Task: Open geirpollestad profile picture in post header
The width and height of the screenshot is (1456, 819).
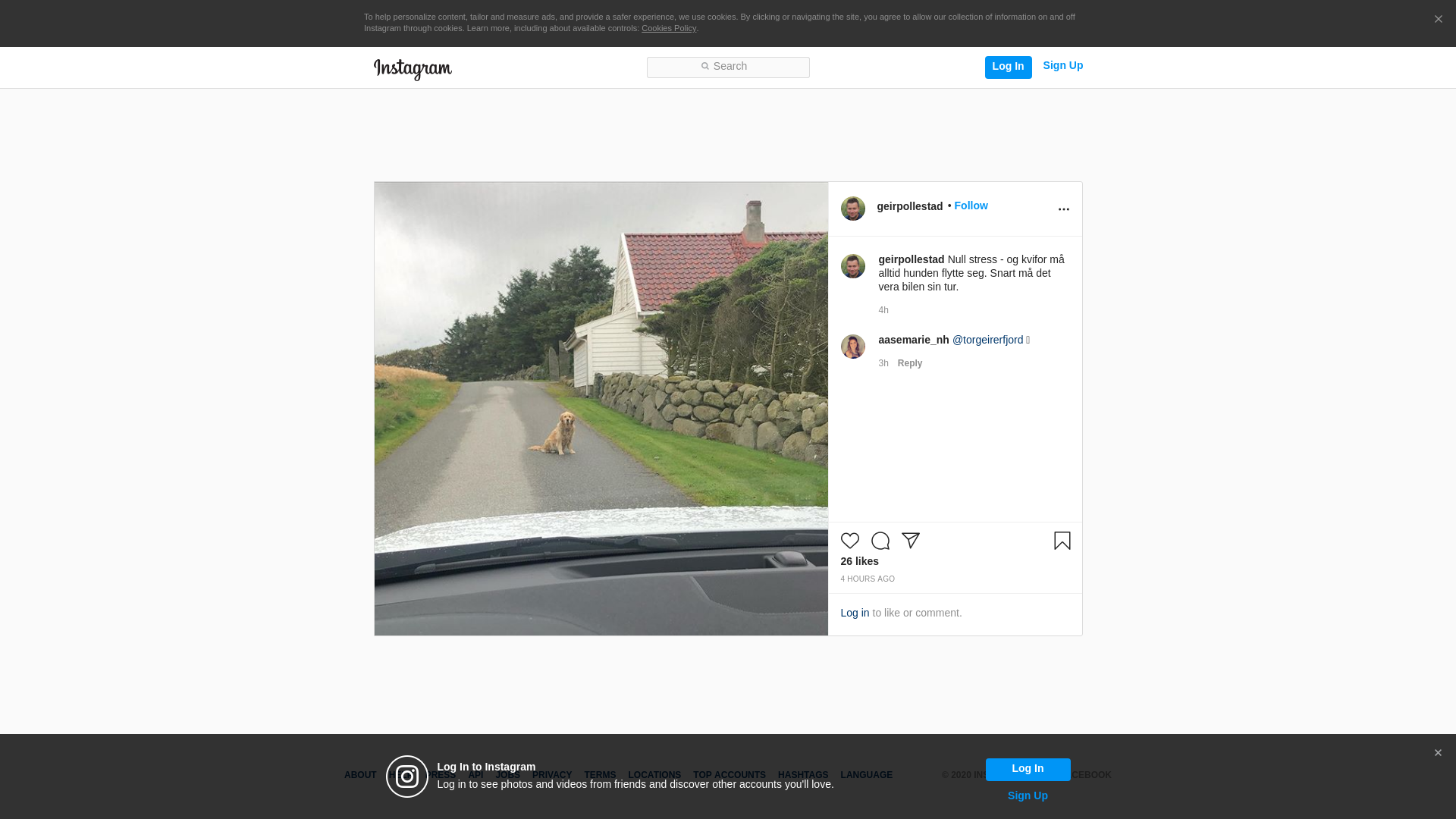Action: [x=853, y=209]
